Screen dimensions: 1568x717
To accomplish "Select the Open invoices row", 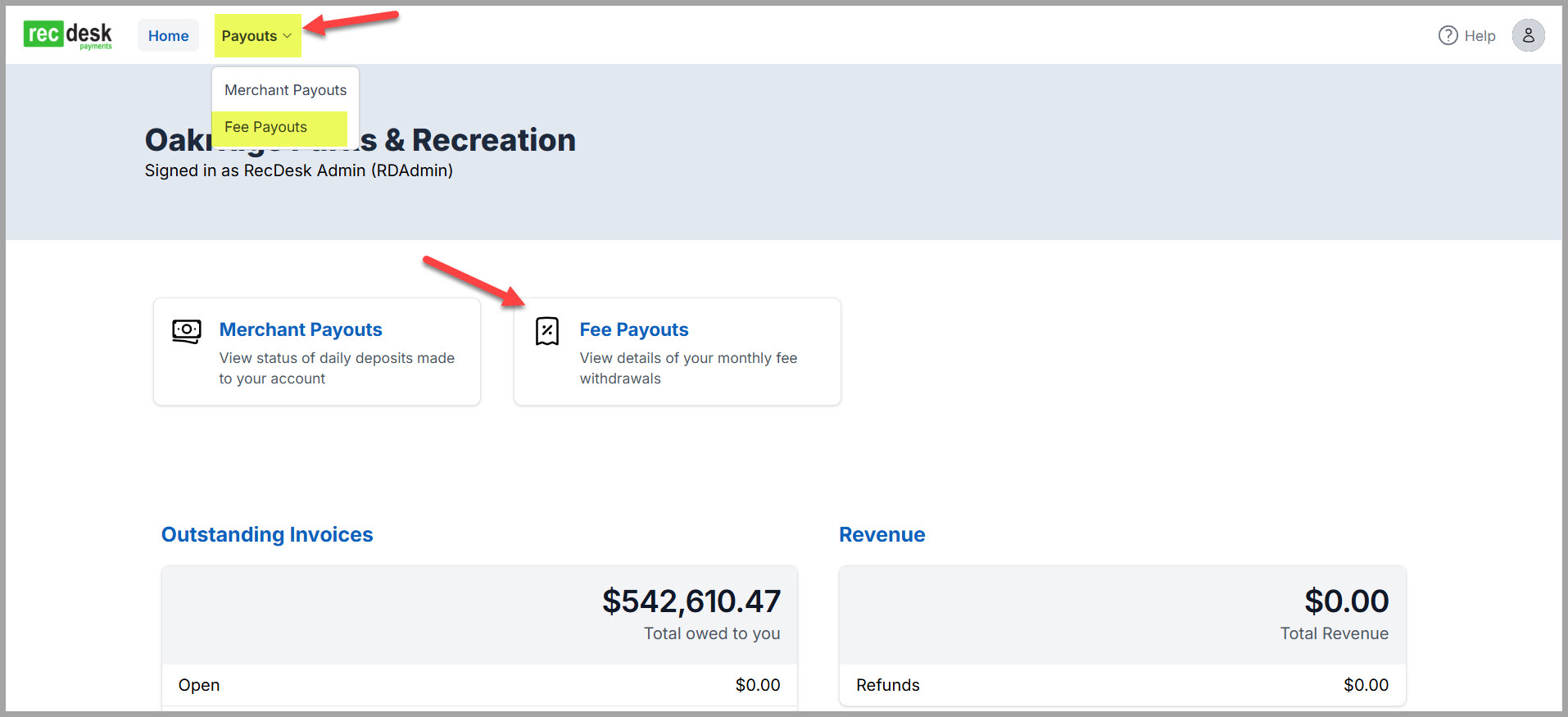I will [x=478, y=685].
